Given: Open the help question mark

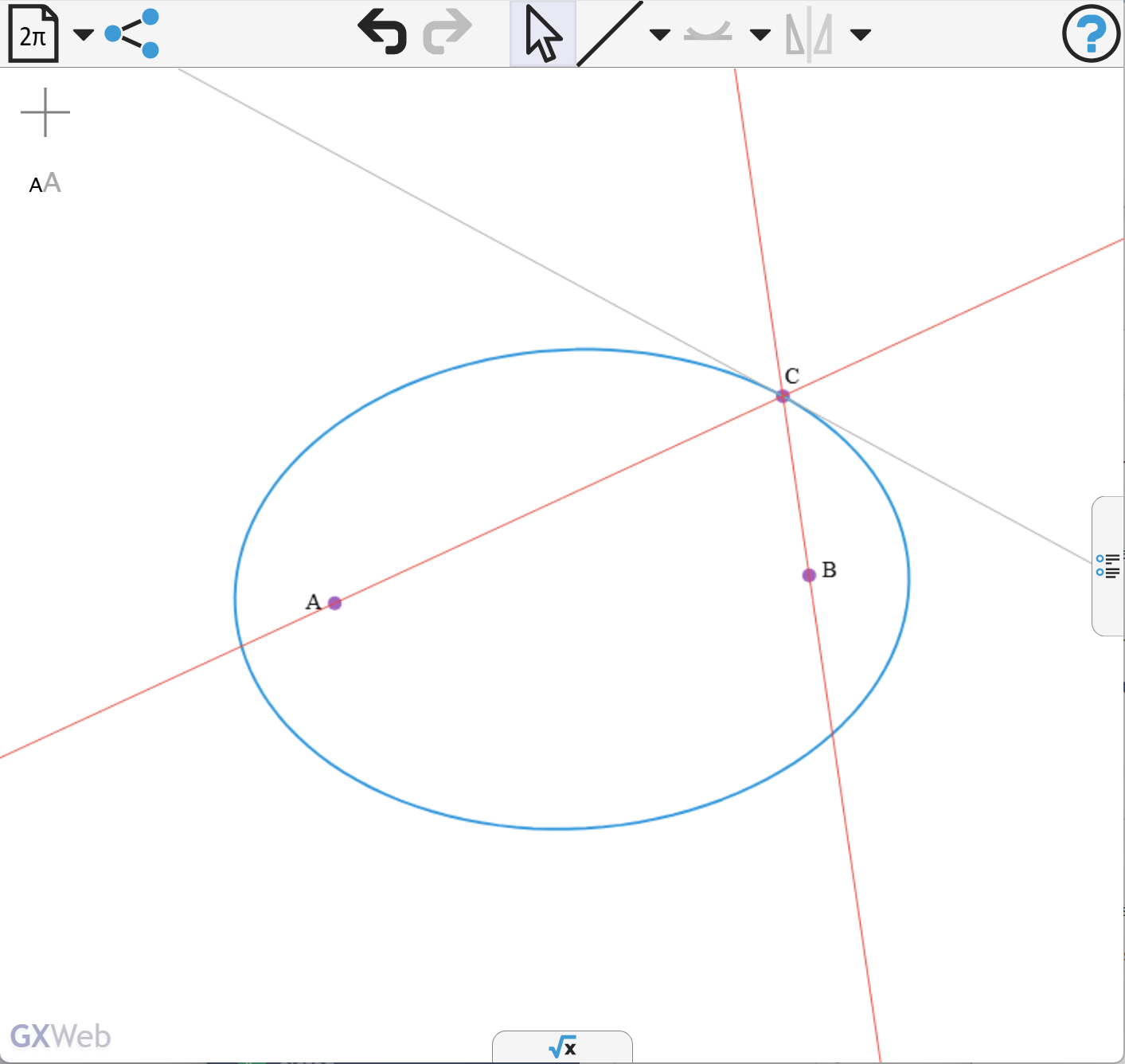Looking at the screenshot, I should tap(1091, 33).
